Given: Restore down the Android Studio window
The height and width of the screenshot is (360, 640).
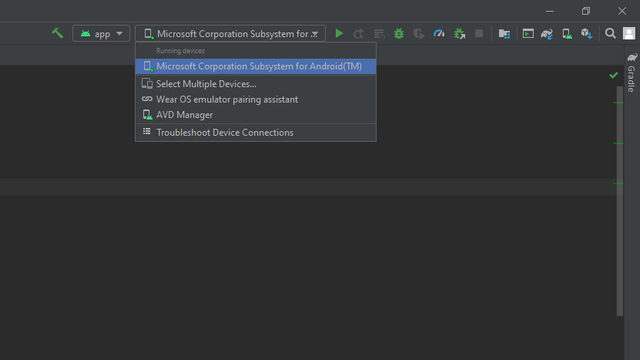Looking at the screenshot, I should [586, 11].
